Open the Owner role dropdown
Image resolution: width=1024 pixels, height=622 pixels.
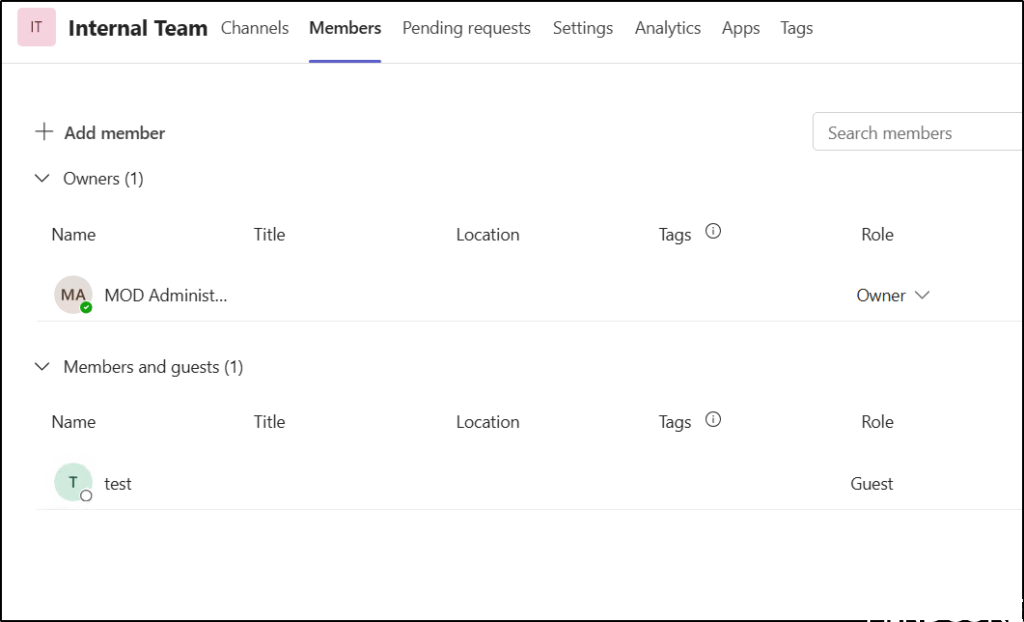coord(893,295)
